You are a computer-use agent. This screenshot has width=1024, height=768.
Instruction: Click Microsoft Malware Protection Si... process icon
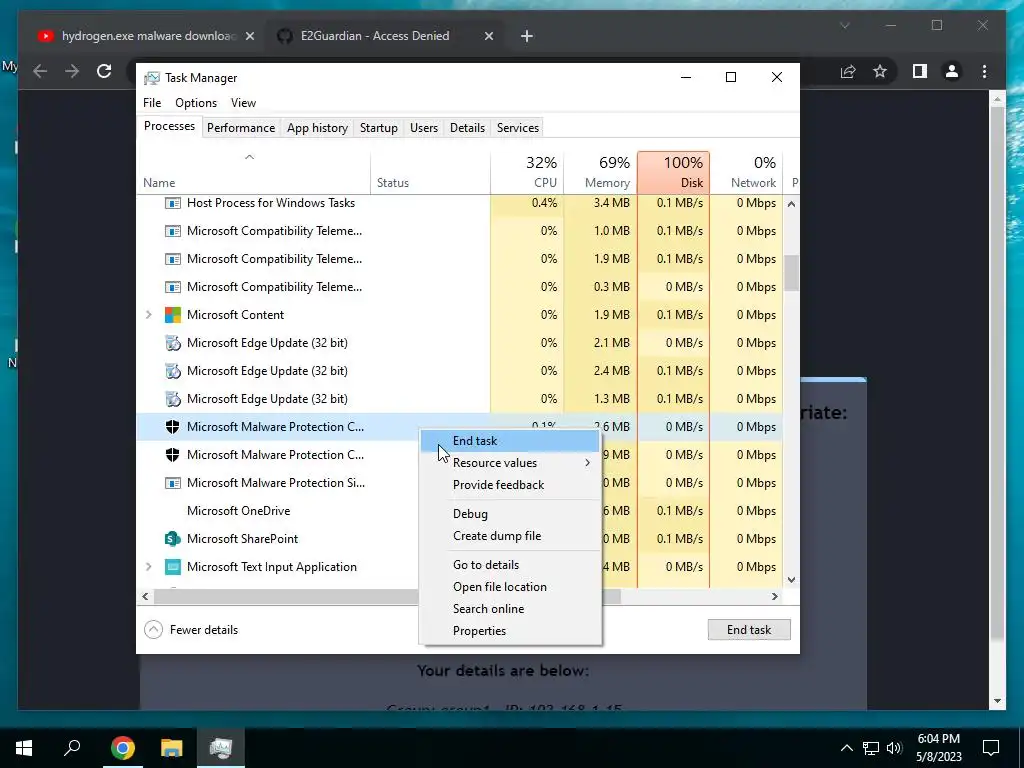tap(172, 483)
